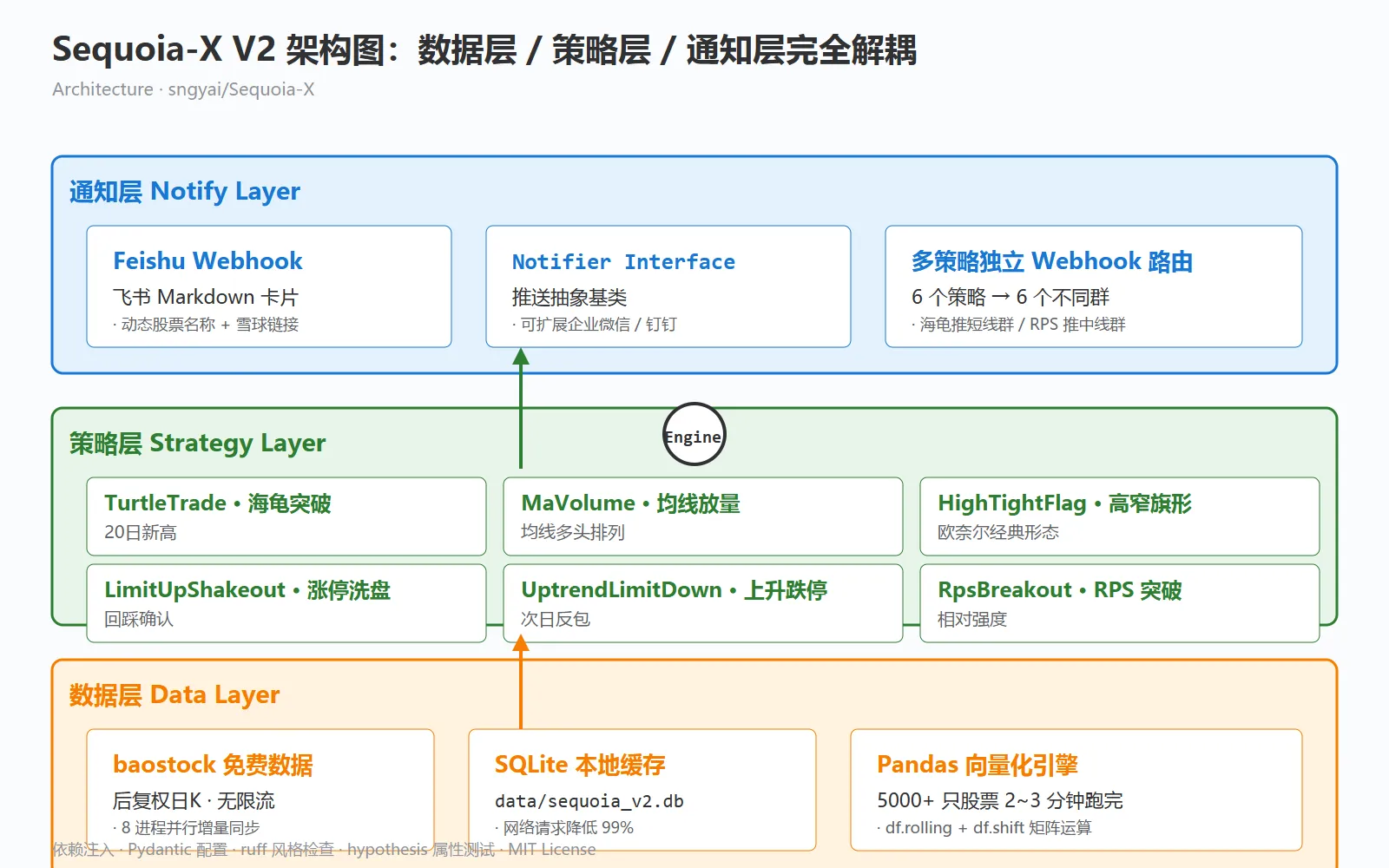Select the "均线多头排列" description

click(573, 532)
